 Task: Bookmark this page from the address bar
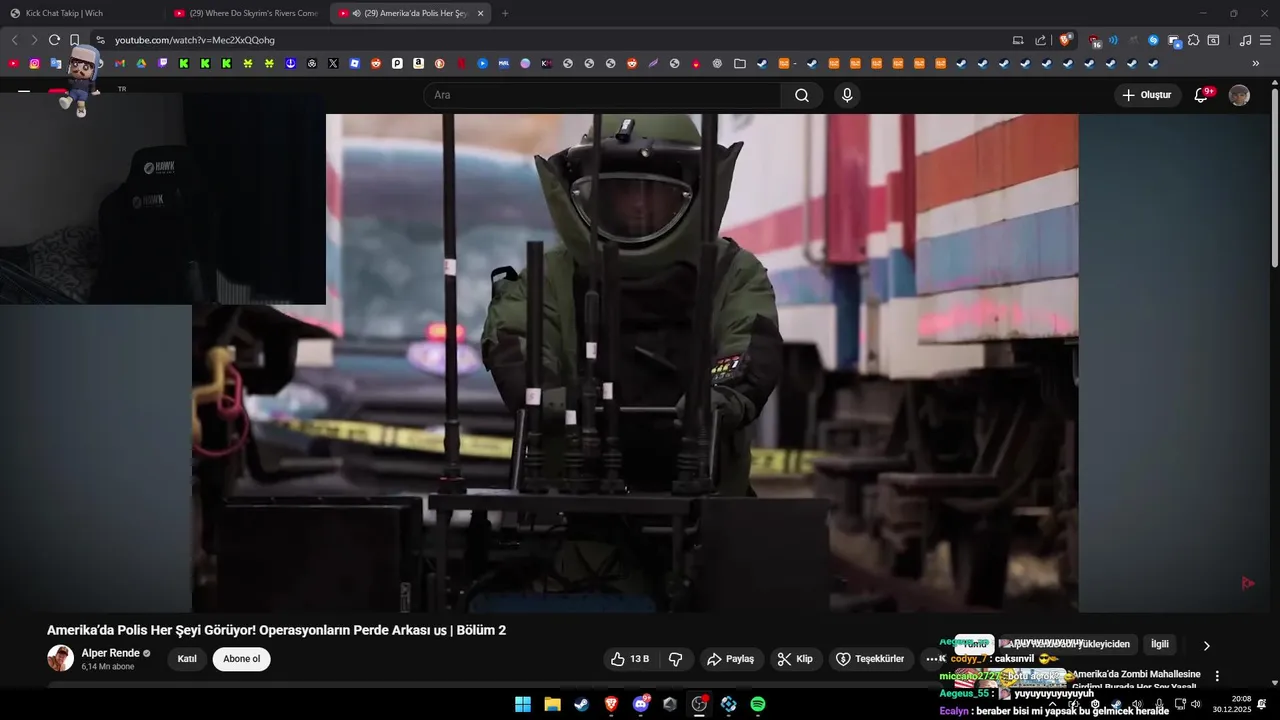coord(75,40)
